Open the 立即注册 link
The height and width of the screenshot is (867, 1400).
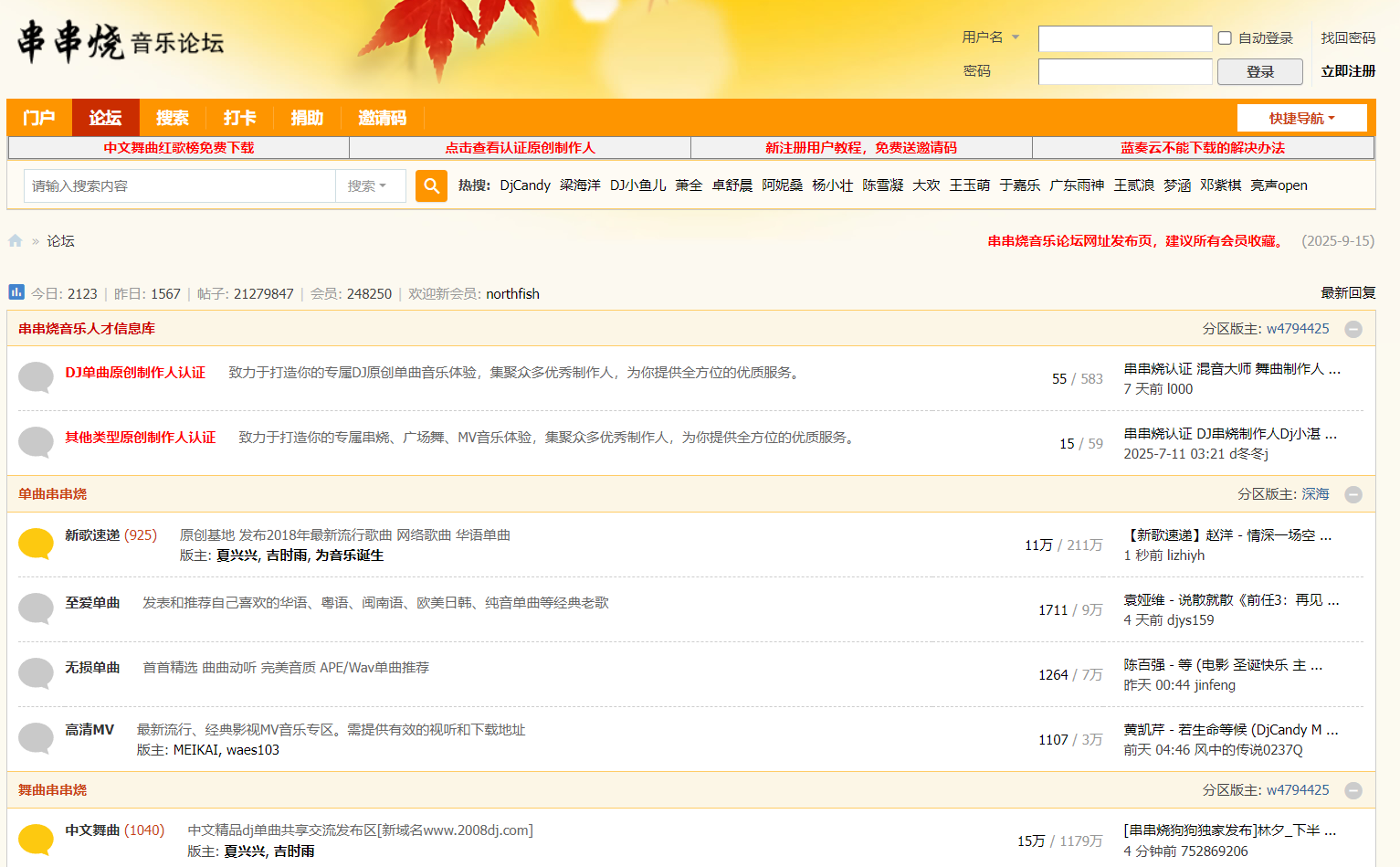(1348, 71)
